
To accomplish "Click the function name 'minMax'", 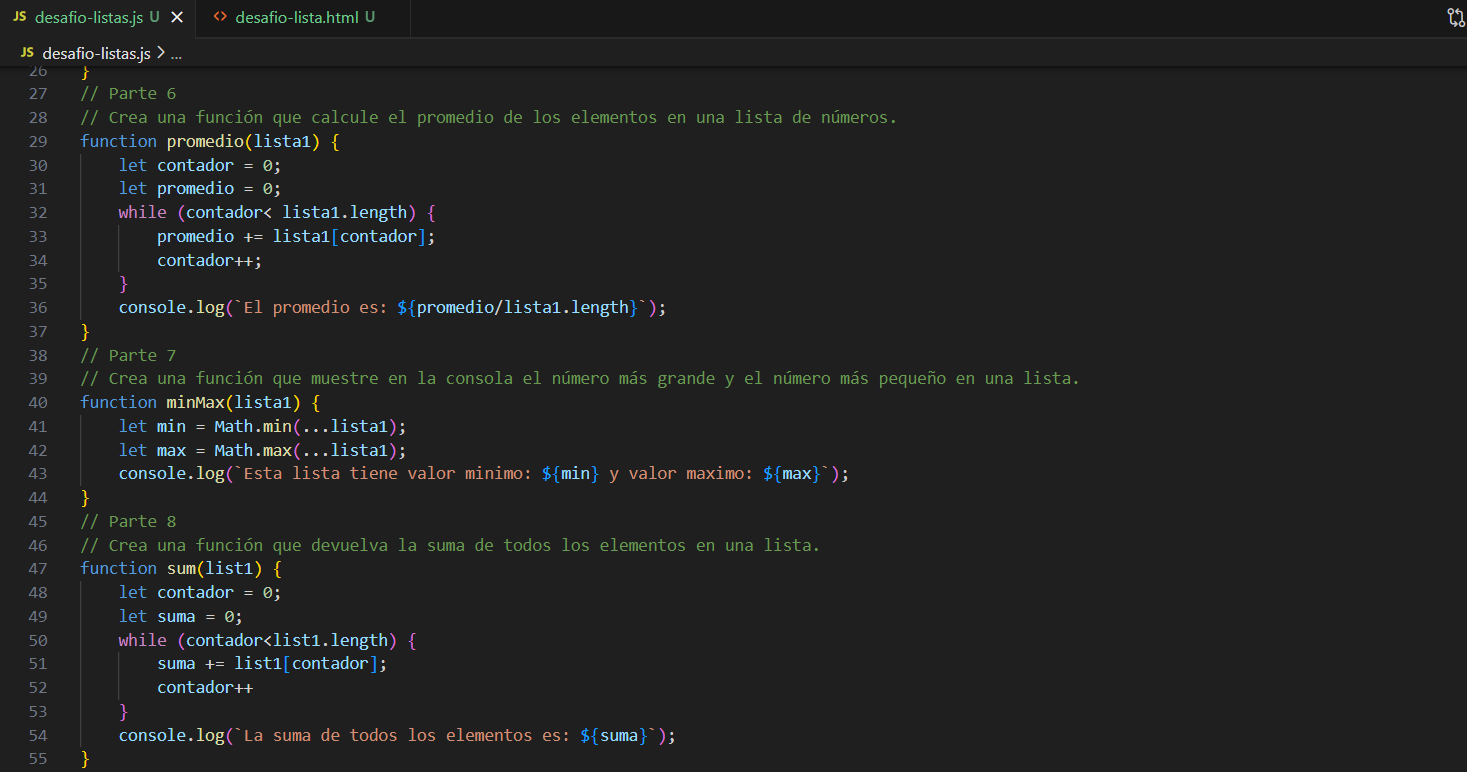I will 195,403.
